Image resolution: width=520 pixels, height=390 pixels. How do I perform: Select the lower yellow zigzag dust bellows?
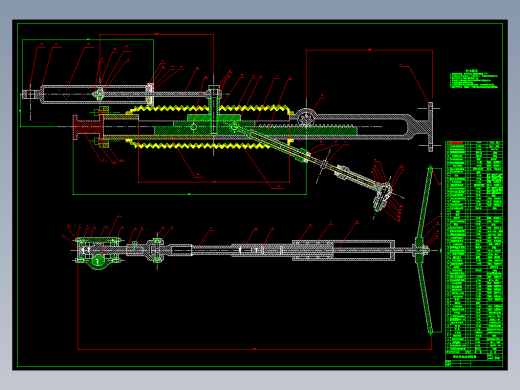pyautogui.click(x=211, y=145)
